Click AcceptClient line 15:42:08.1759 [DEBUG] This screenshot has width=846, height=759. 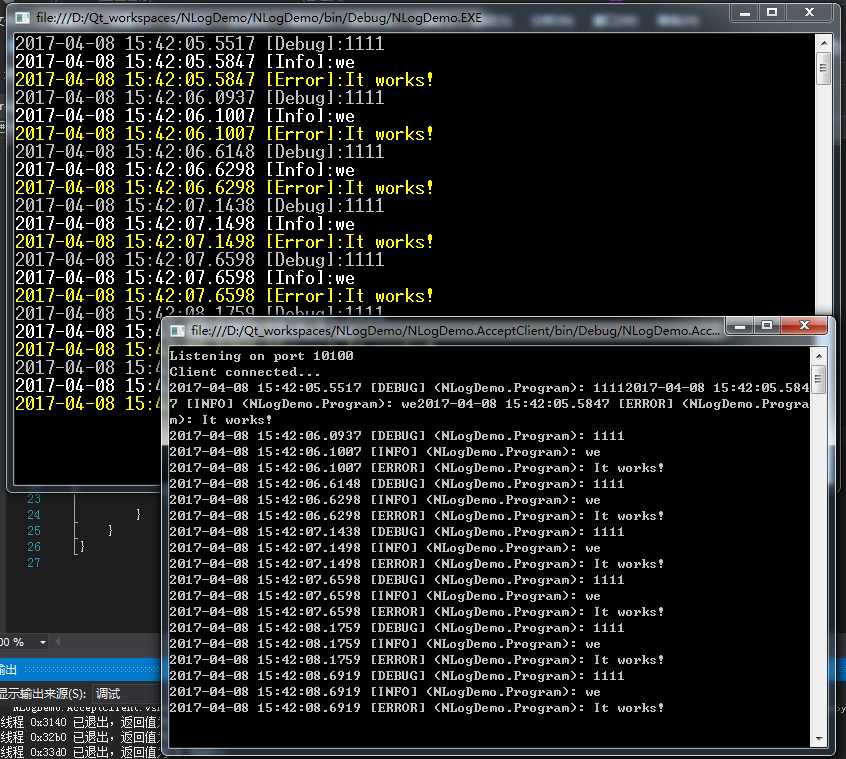(x=397, y=628)
